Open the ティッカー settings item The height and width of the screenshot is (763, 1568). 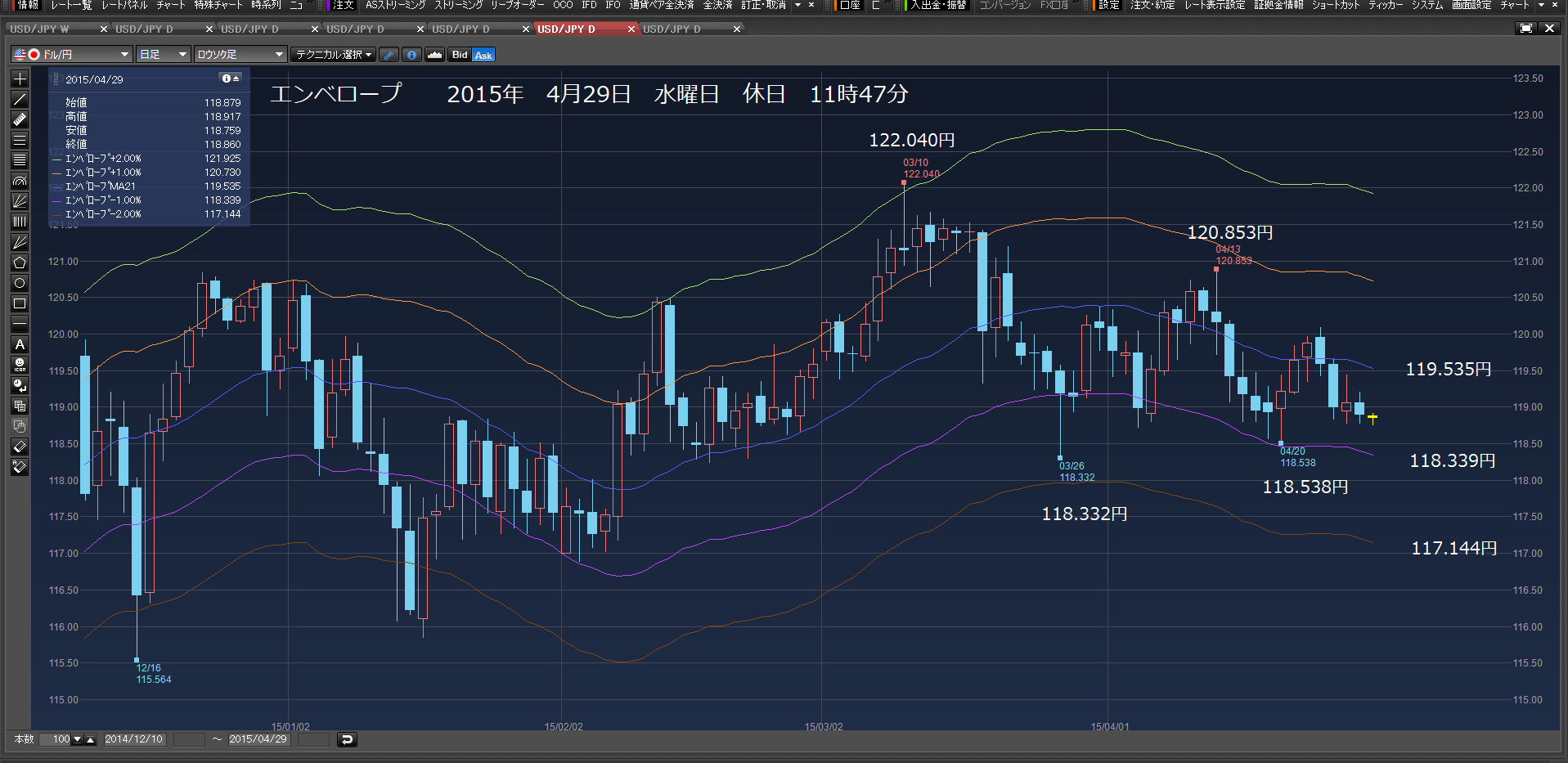1386,5
